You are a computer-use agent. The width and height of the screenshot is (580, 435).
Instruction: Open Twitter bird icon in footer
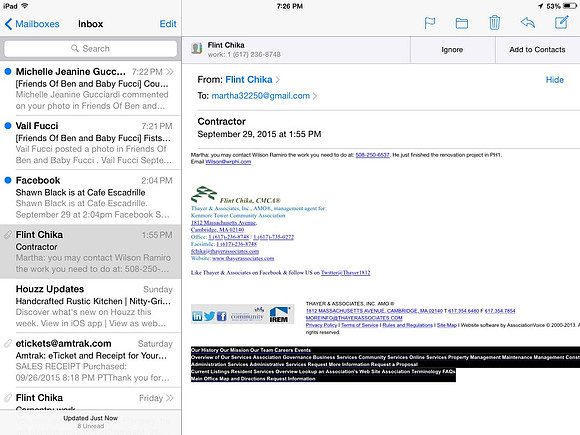point(209,316)
